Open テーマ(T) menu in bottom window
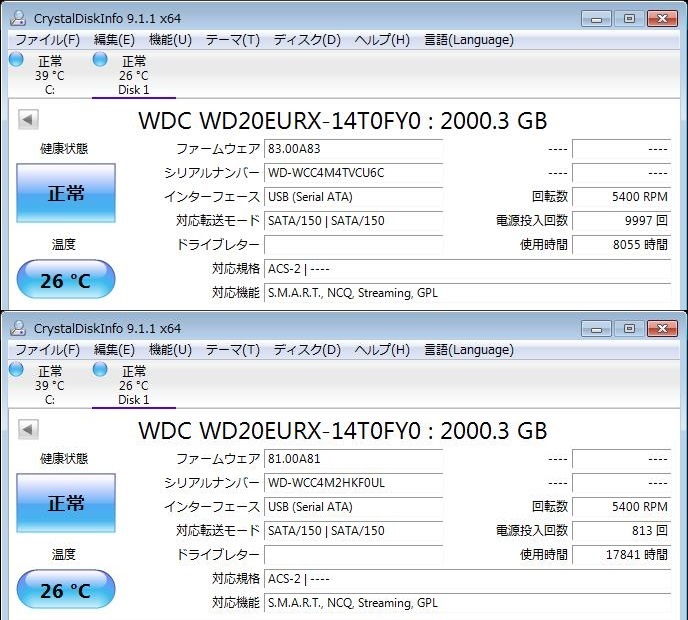This screenshot has height=620, width=688. pos(233,350)
